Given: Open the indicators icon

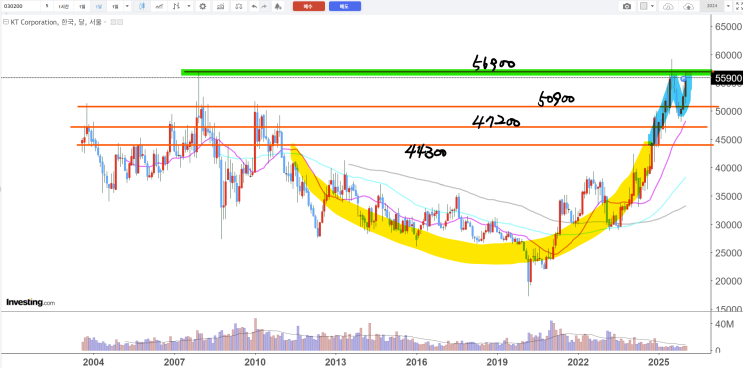Looking at the screenshot, I should 220,6.
